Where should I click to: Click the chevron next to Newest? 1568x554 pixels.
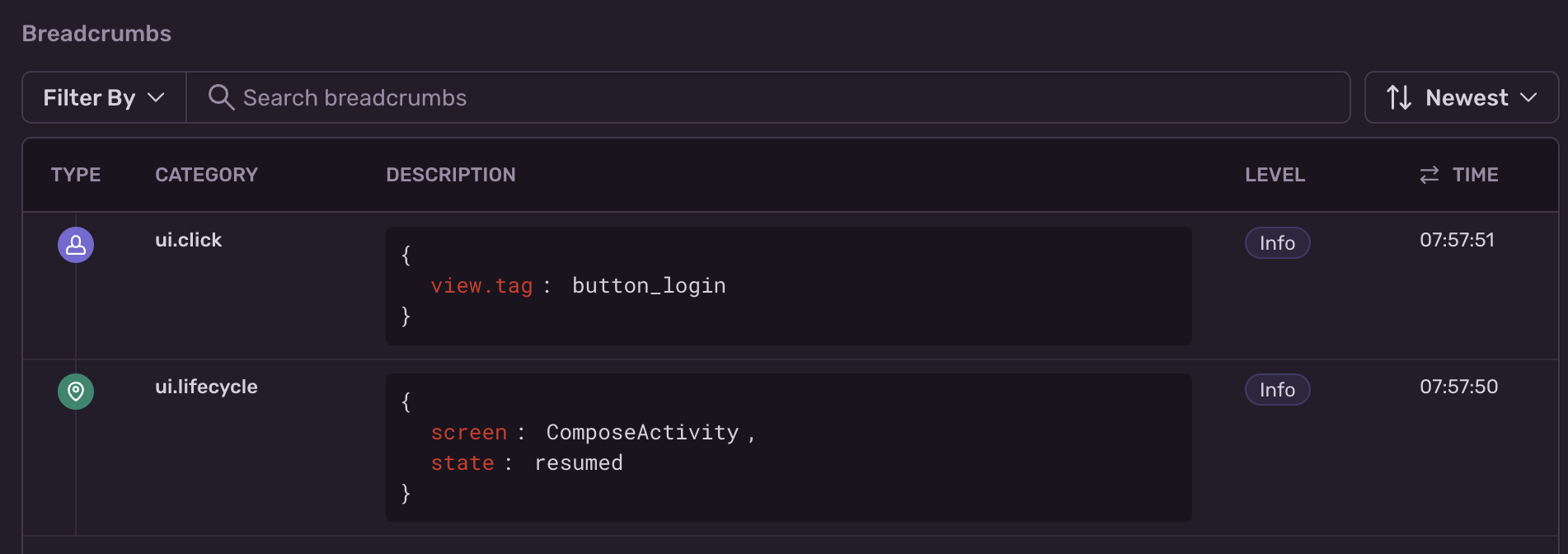(x=1529, y=97)
